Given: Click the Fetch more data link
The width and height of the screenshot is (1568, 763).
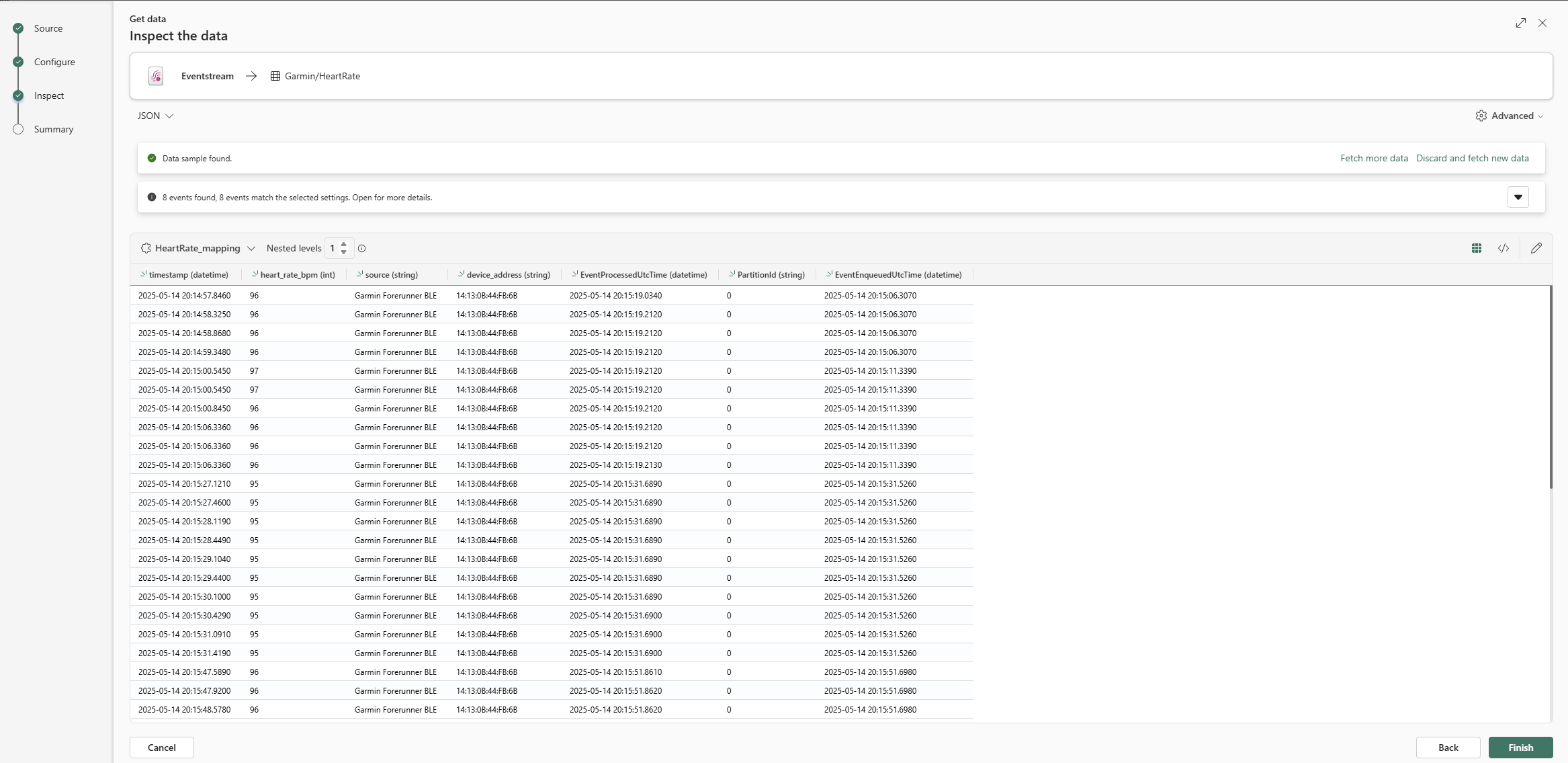Looking at the screenshot, I should tap(1373, 157).
